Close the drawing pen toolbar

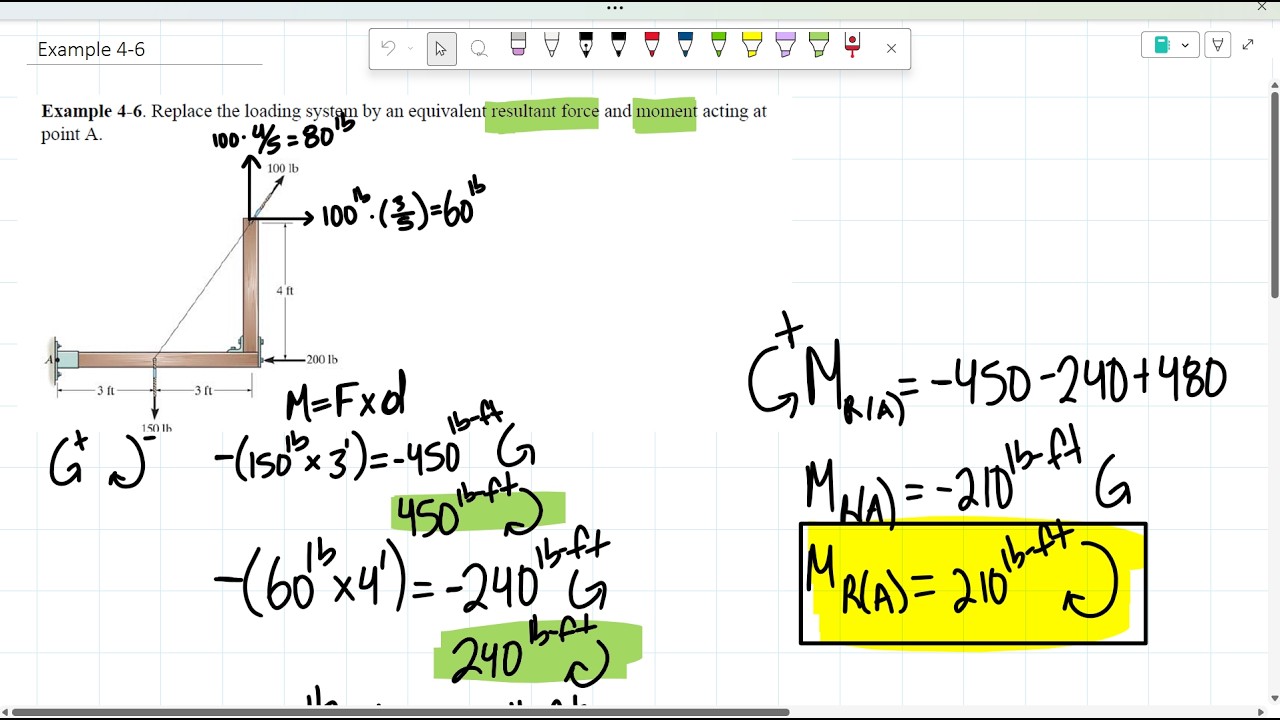point(891,48)
